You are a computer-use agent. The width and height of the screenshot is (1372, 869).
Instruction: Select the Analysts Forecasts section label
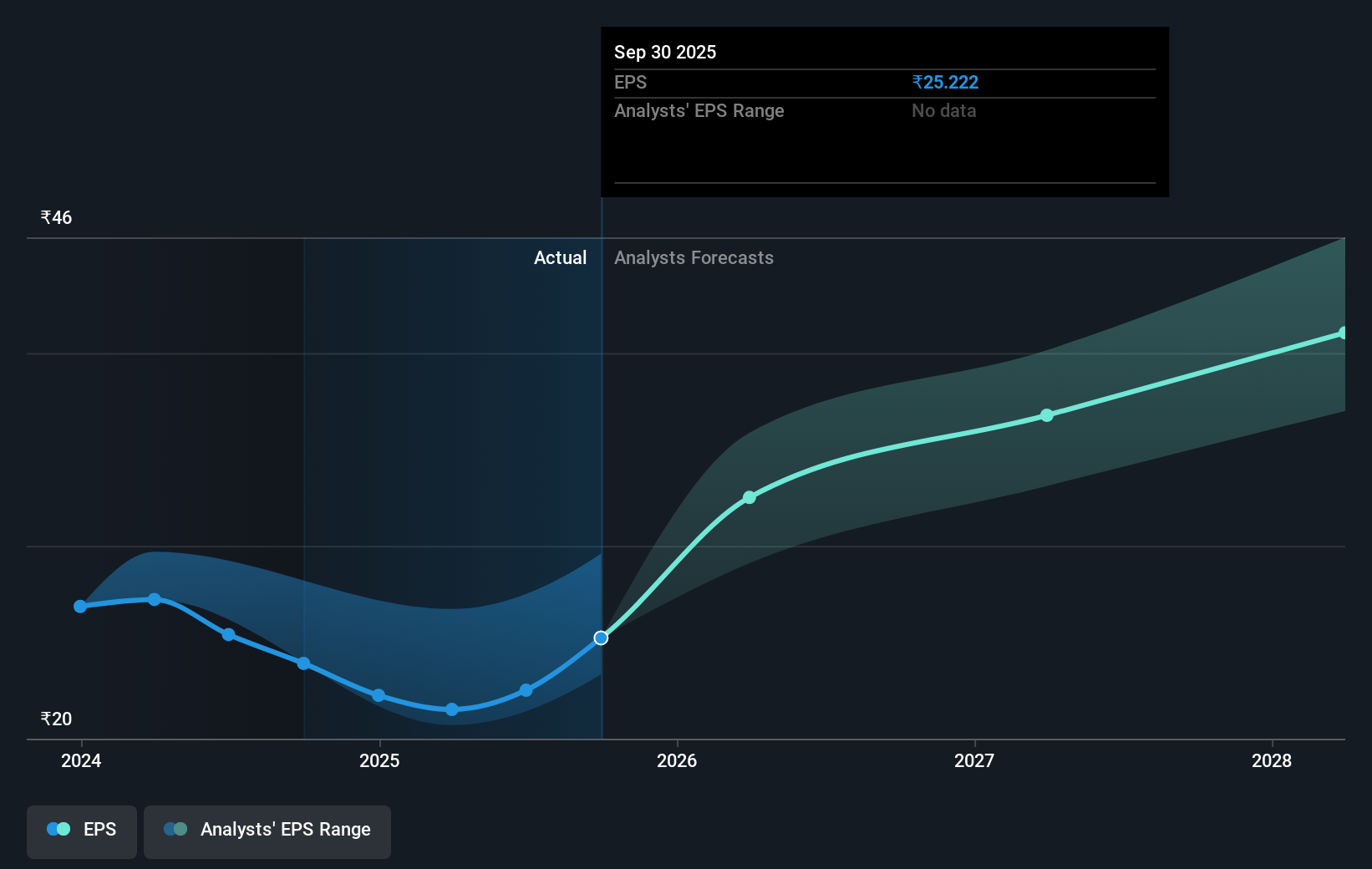694,257
